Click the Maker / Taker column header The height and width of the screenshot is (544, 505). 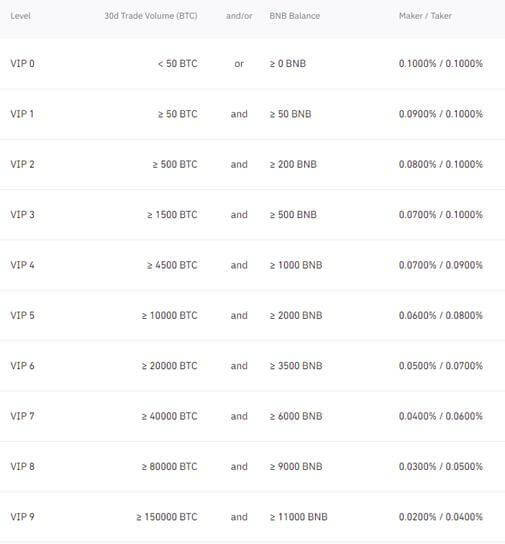(425, 16)
